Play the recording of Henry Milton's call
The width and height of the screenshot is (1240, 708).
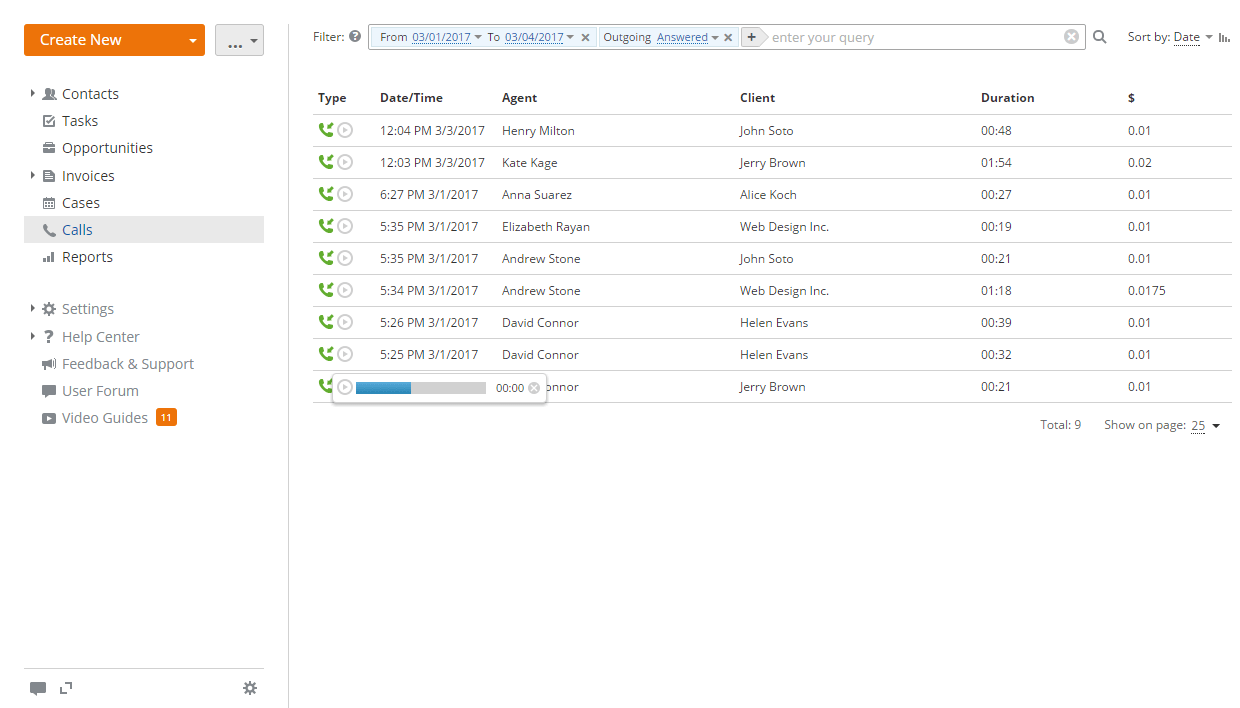(346, 129)
